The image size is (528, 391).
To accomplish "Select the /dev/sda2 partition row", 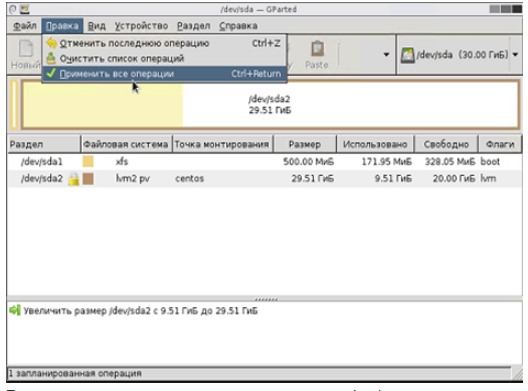I will point(265,178).
